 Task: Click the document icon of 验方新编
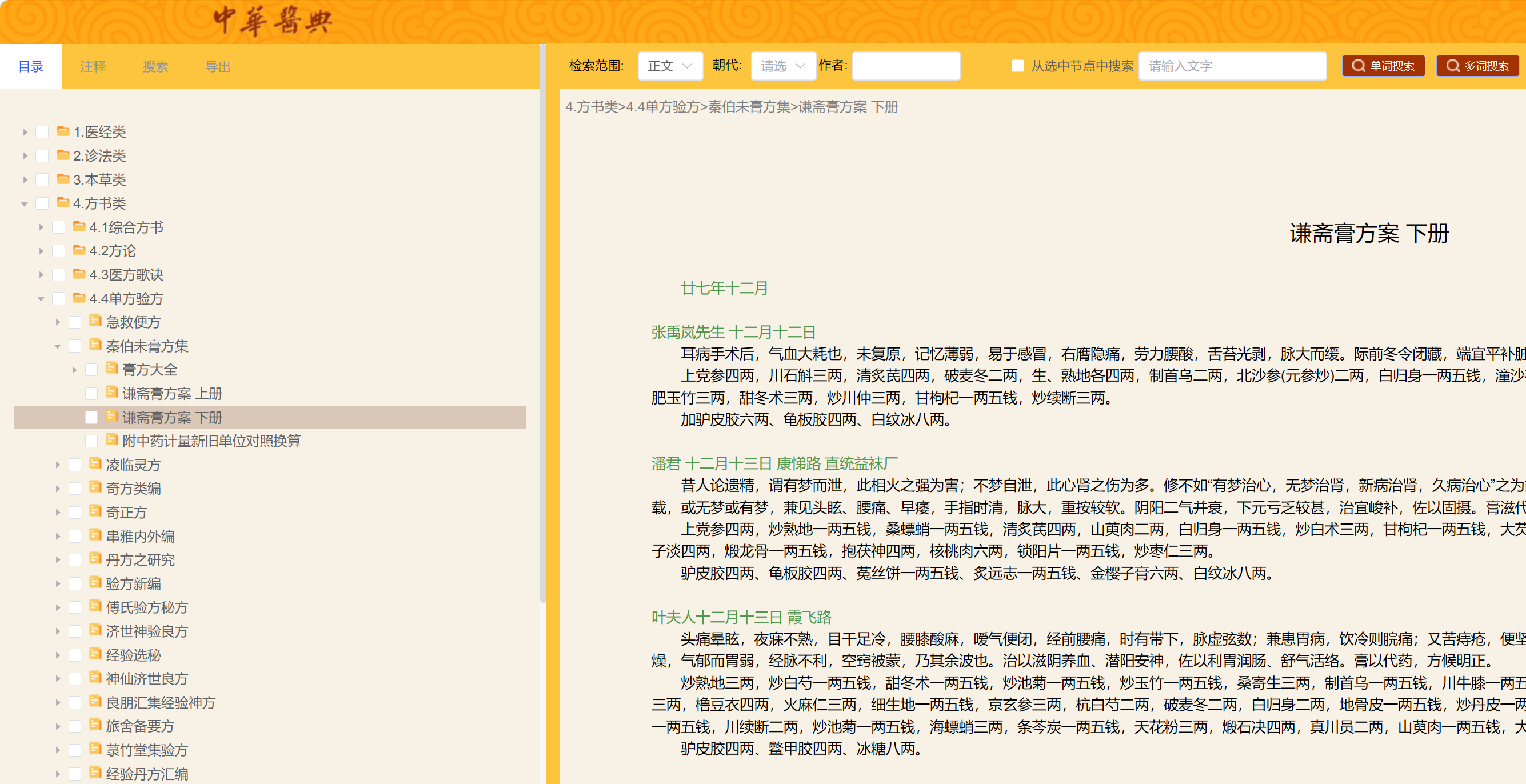point(95,583)
